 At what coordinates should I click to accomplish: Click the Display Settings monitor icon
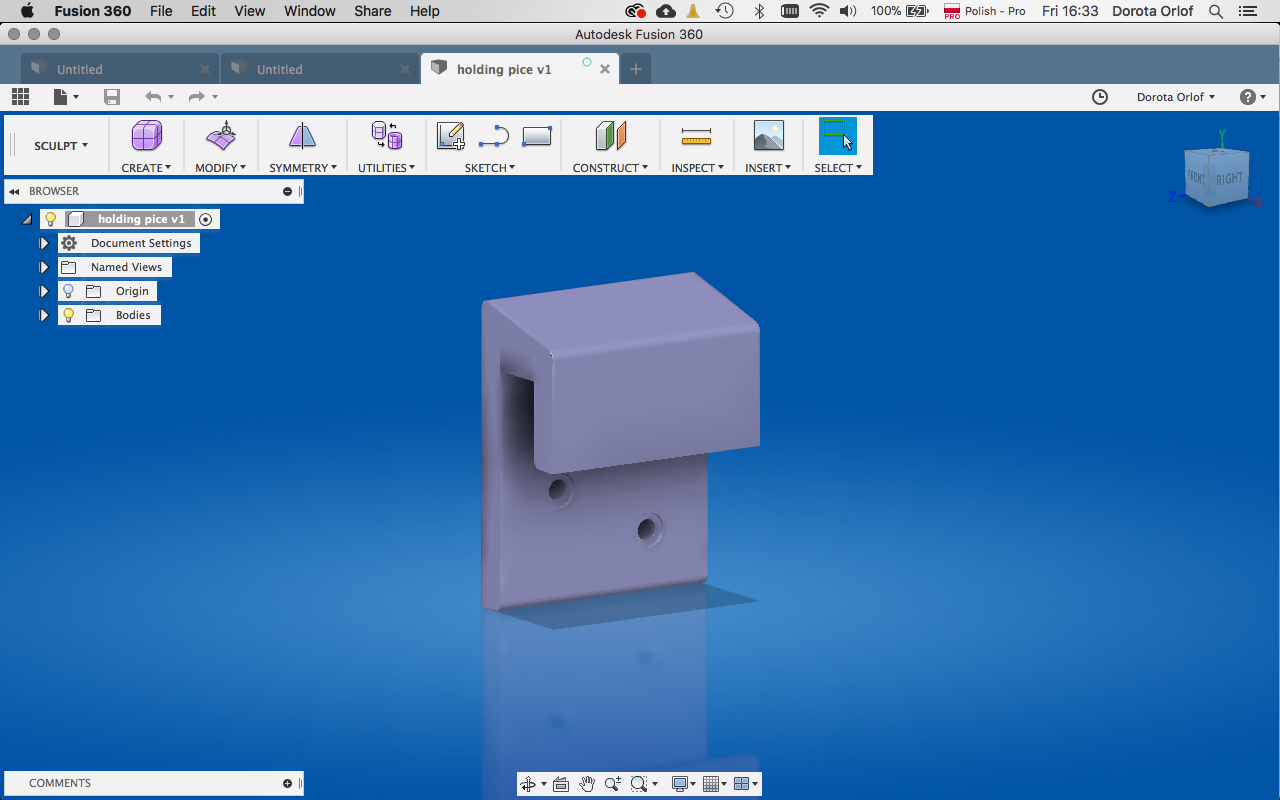click(x=680, y=784)
